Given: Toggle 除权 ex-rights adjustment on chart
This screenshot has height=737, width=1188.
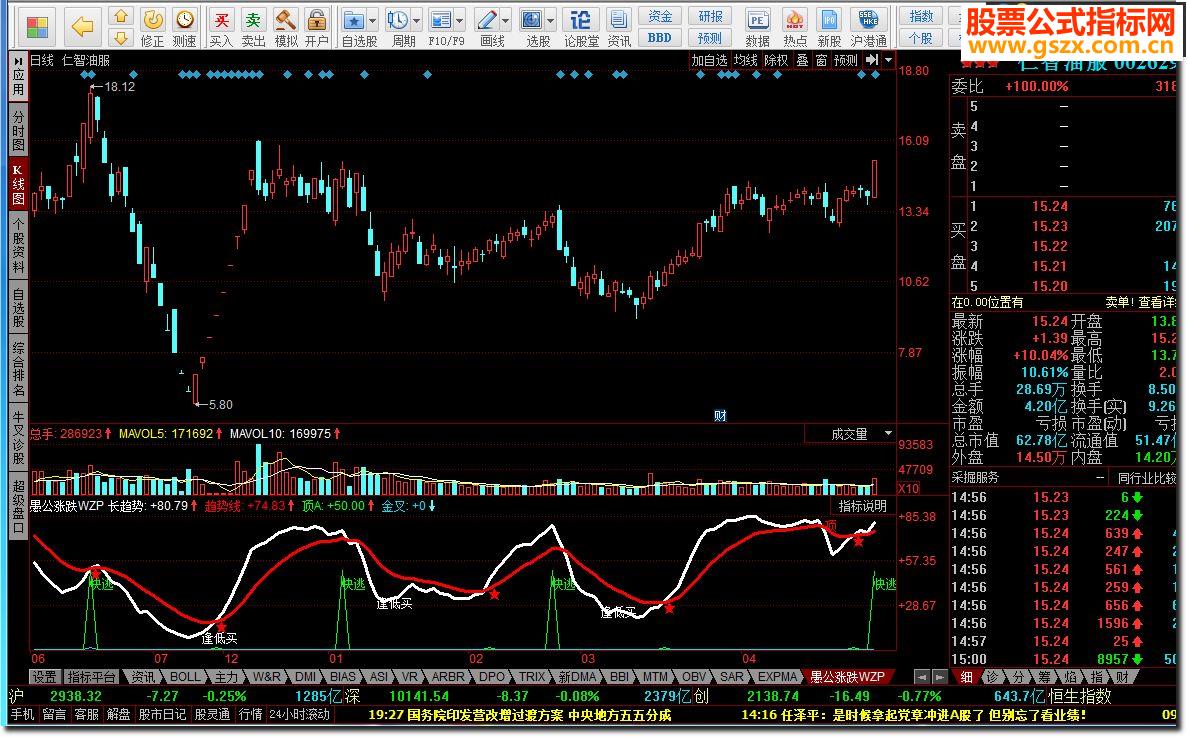Looking at the screenshot, I should tap(776, 60).
